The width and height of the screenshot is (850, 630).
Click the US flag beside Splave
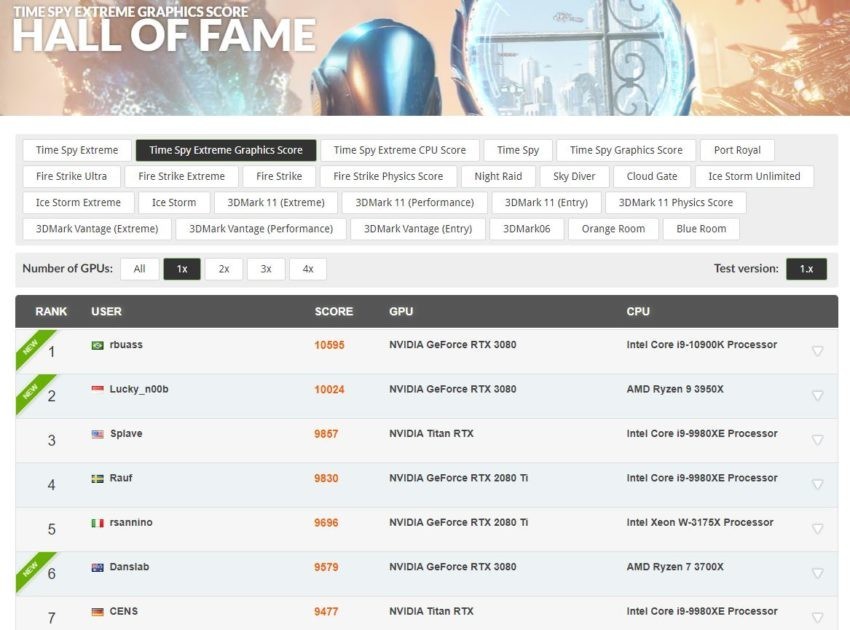[x=97, y=434]
